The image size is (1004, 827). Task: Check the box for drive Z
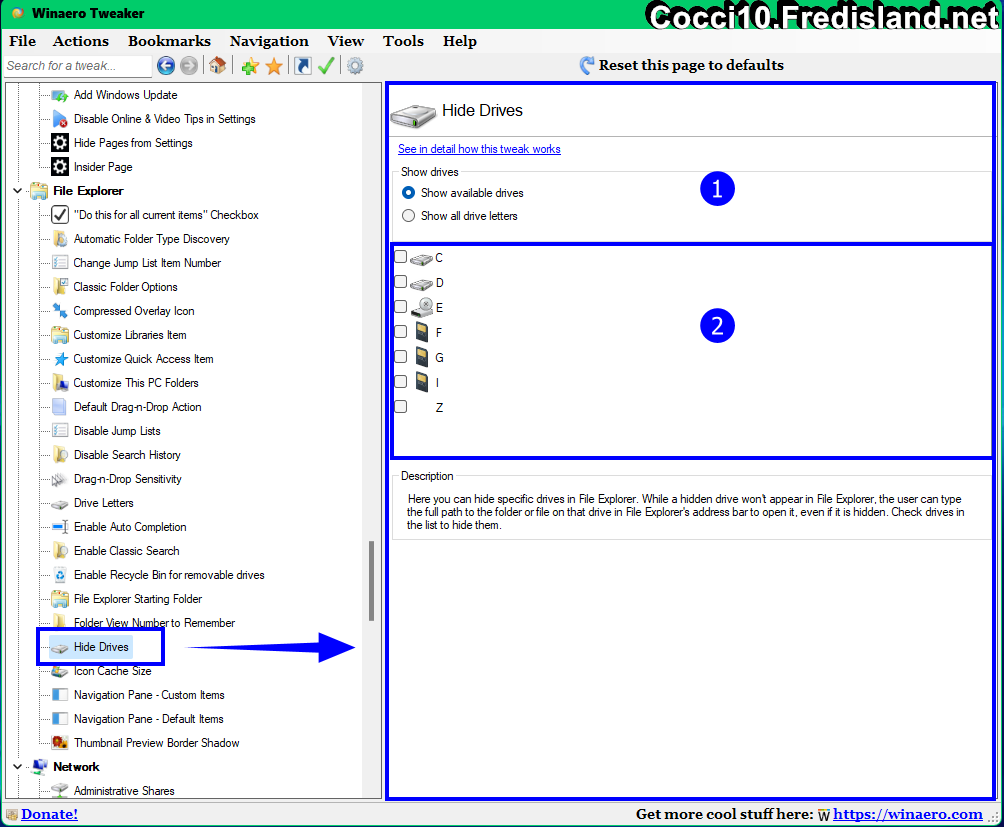coord(401,406)
